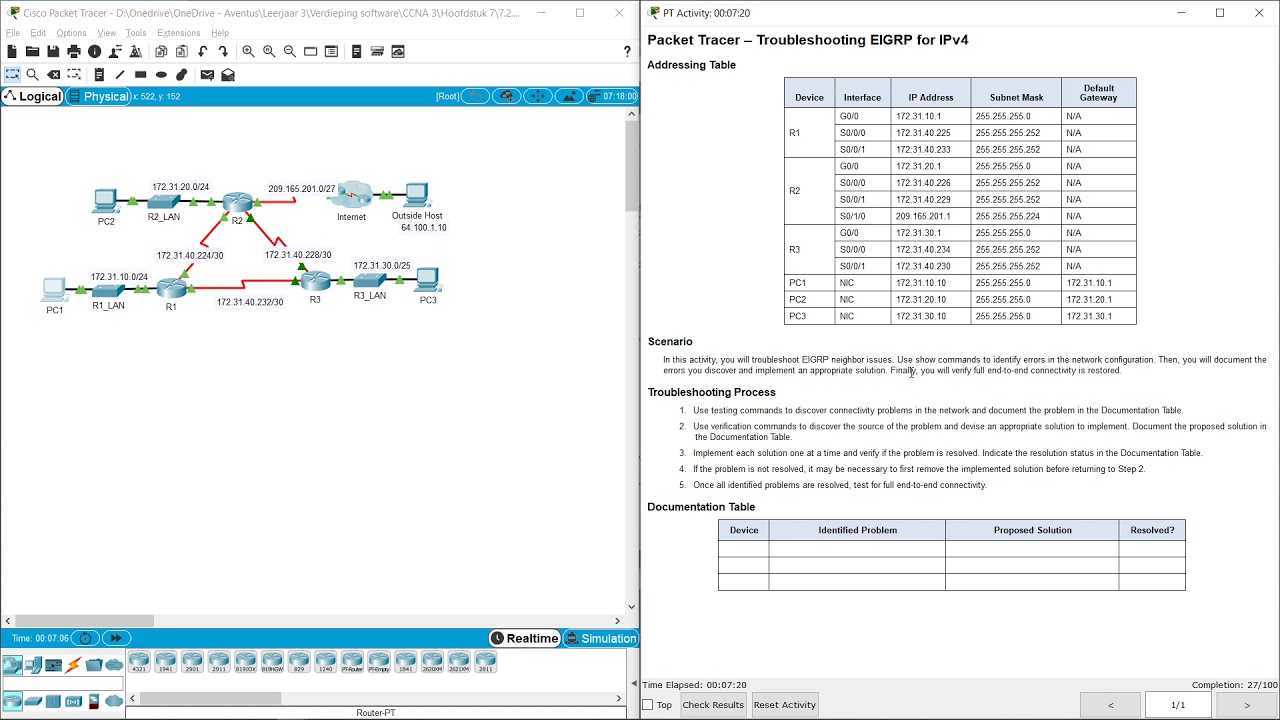Select the Draw Line tool
Image resolution: width=1280 pixels, height=720 pixels.
(120, 75)
